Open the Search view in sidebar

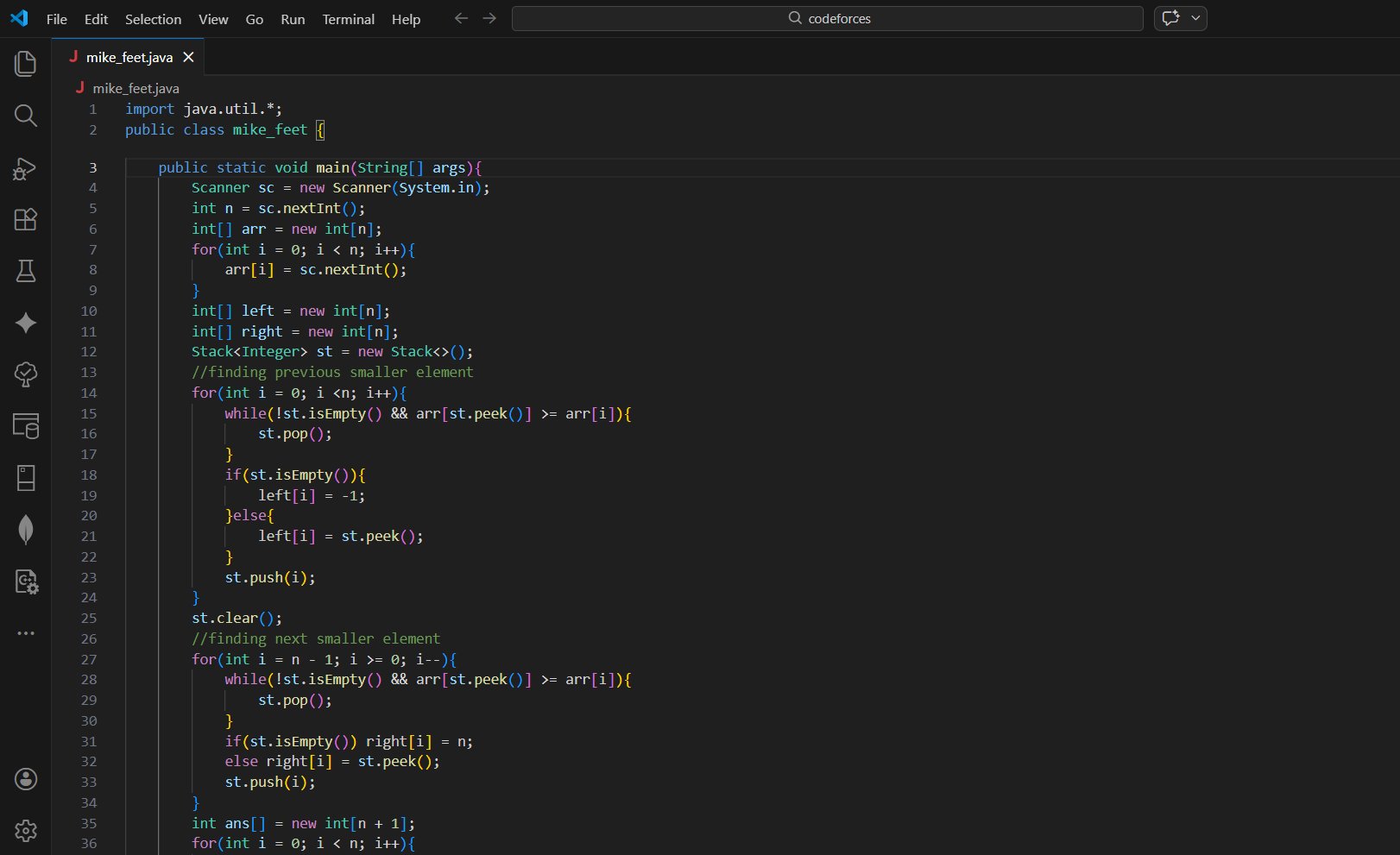click(26, 116)
